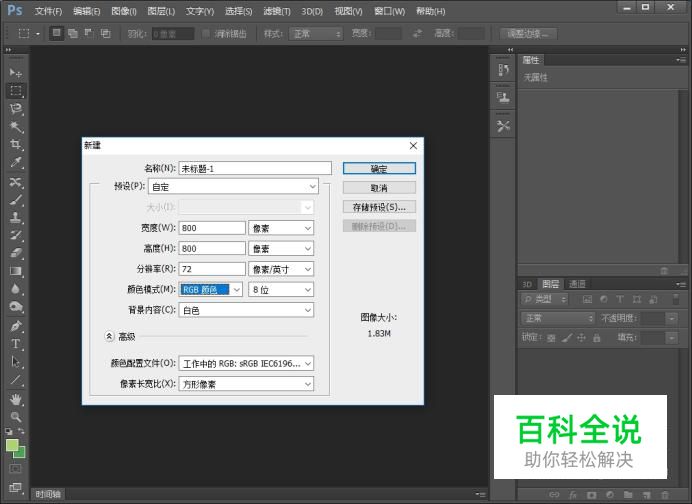Select the Lasso tool
The height and width of the screenshot is (504, 692).
(x=16, y=109)
